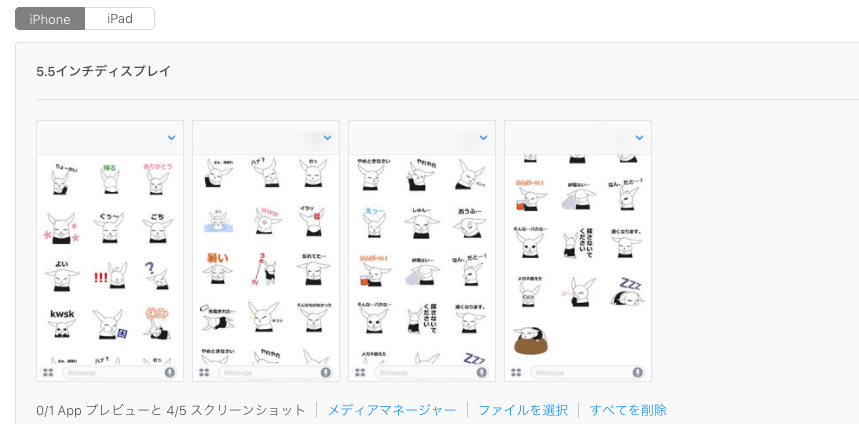The image size is (859, 424).
Task: Click the ごち sticker in first screenshot
Action: click(158, 227)
